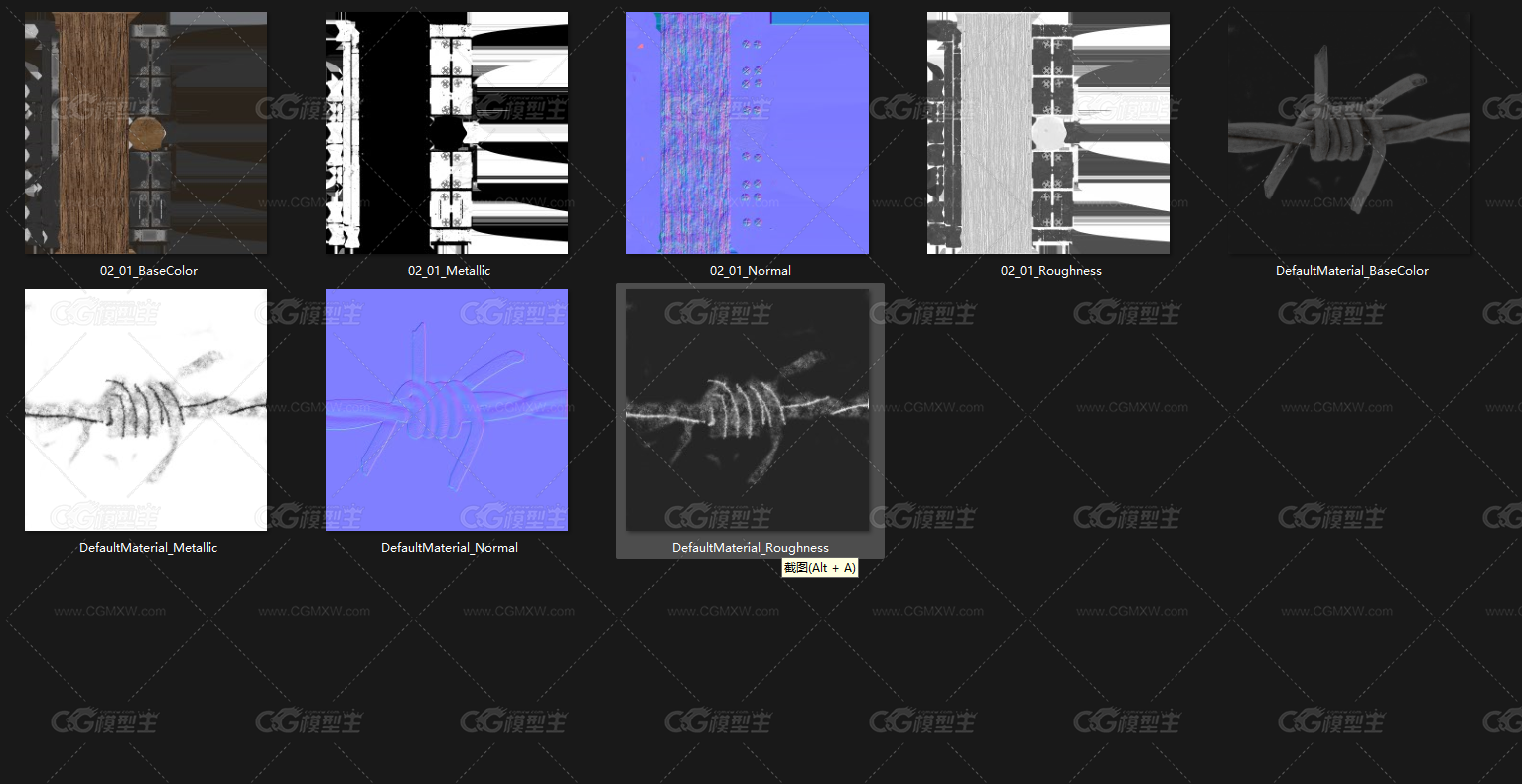Select the DefaultMaterial_Roughness thumbnail
The height and width of the screenshot is (784, 1522).
(x=748, y=410)
